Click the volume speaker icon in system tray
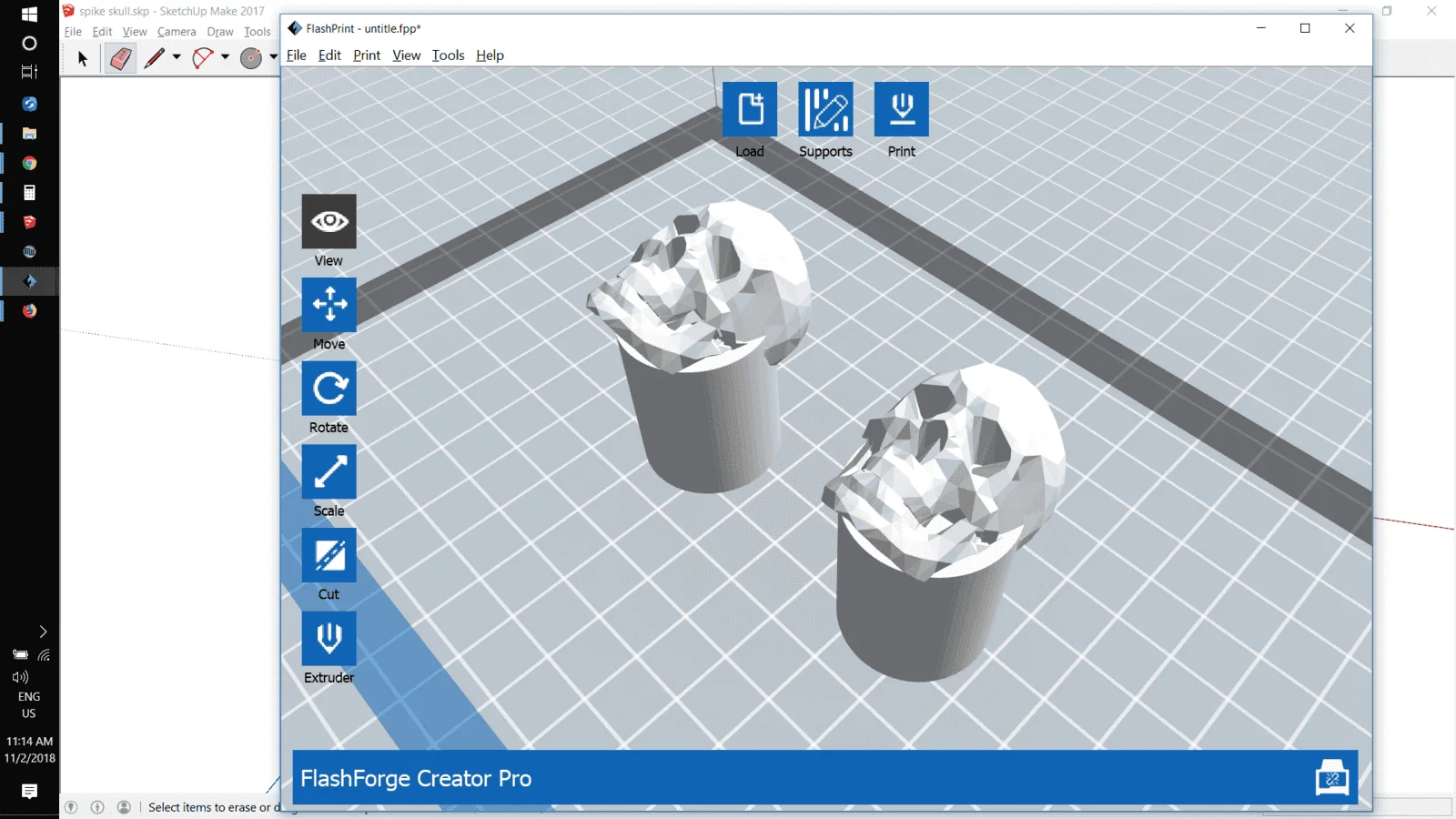The height and width of the screenshot is (819, 1456). pyautogui.click(x=20, y=677)
